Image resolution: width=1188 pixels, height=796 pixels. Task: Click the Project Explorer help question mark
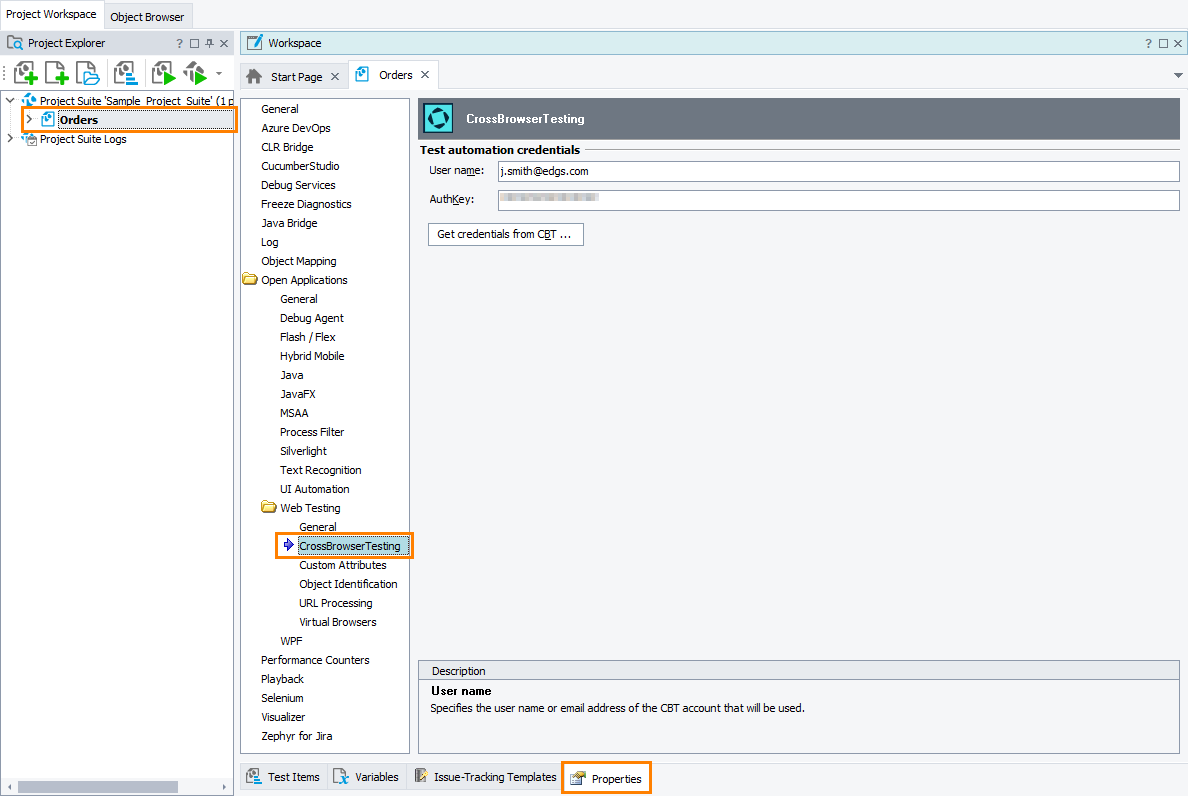180,43
